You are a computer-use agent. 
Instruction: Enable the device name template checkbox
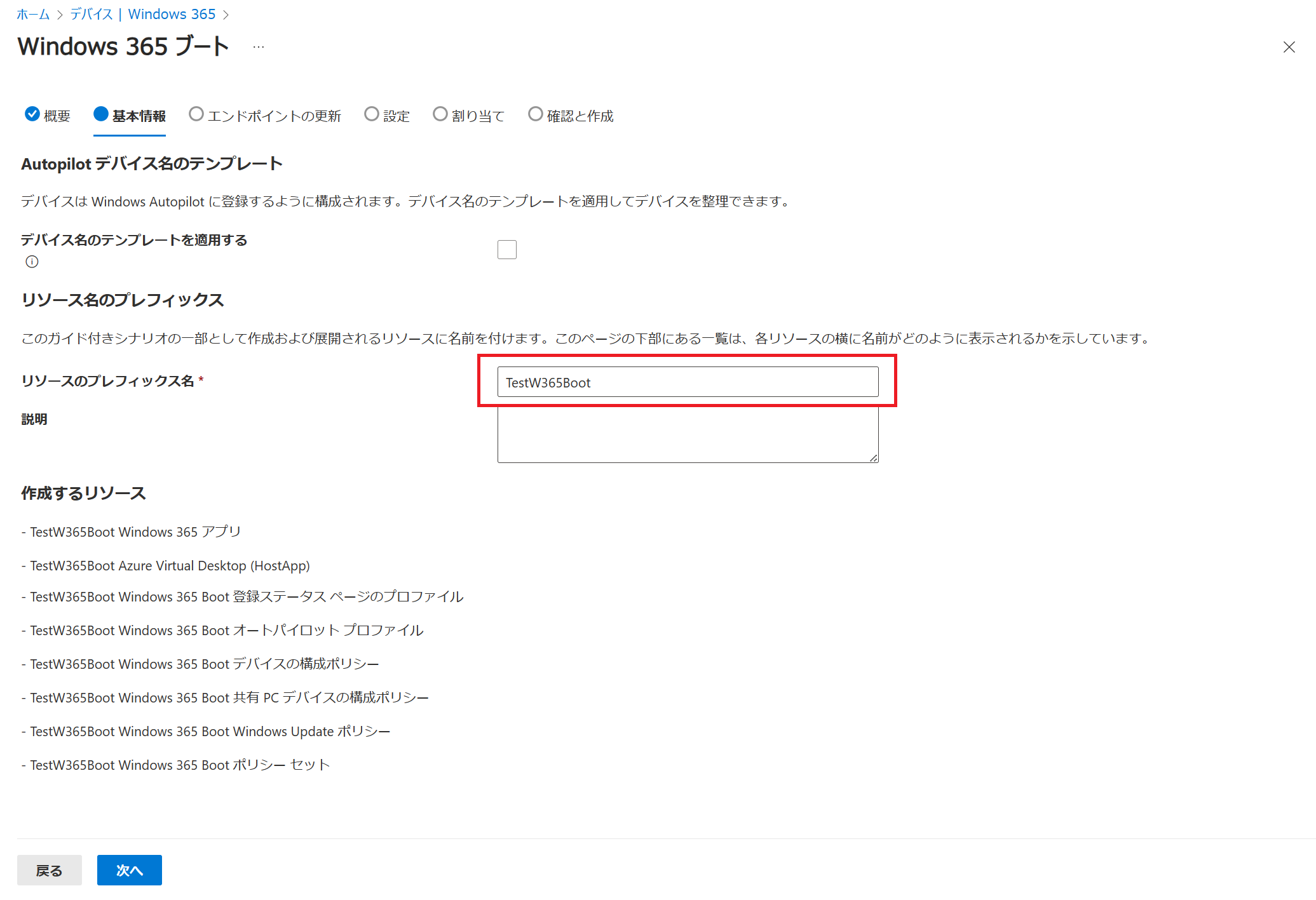tap(506, 250)
